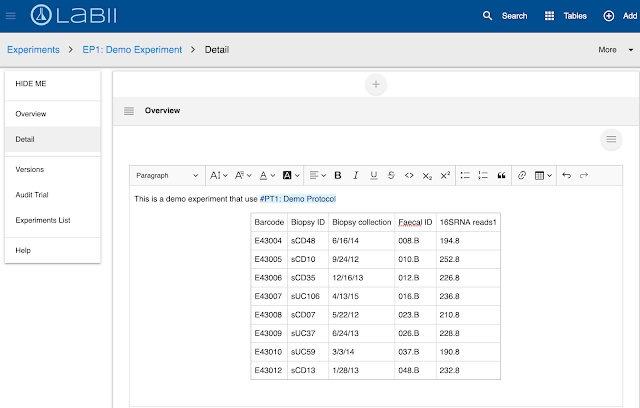The width and height of the screenshot is (640, 408).
Task: Click the round plus button above Overview
Action: pos(376,85)
